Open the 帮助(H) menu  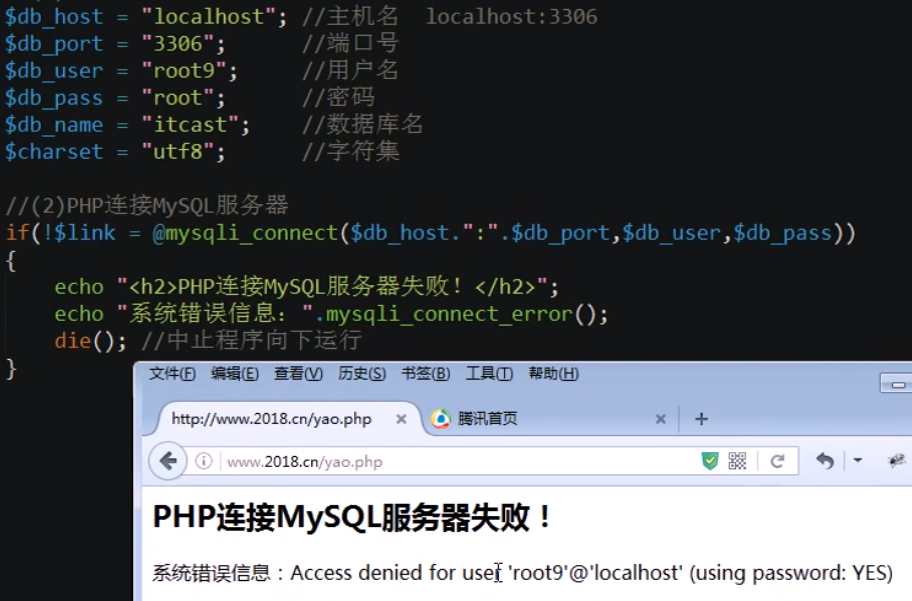(553, 374)
